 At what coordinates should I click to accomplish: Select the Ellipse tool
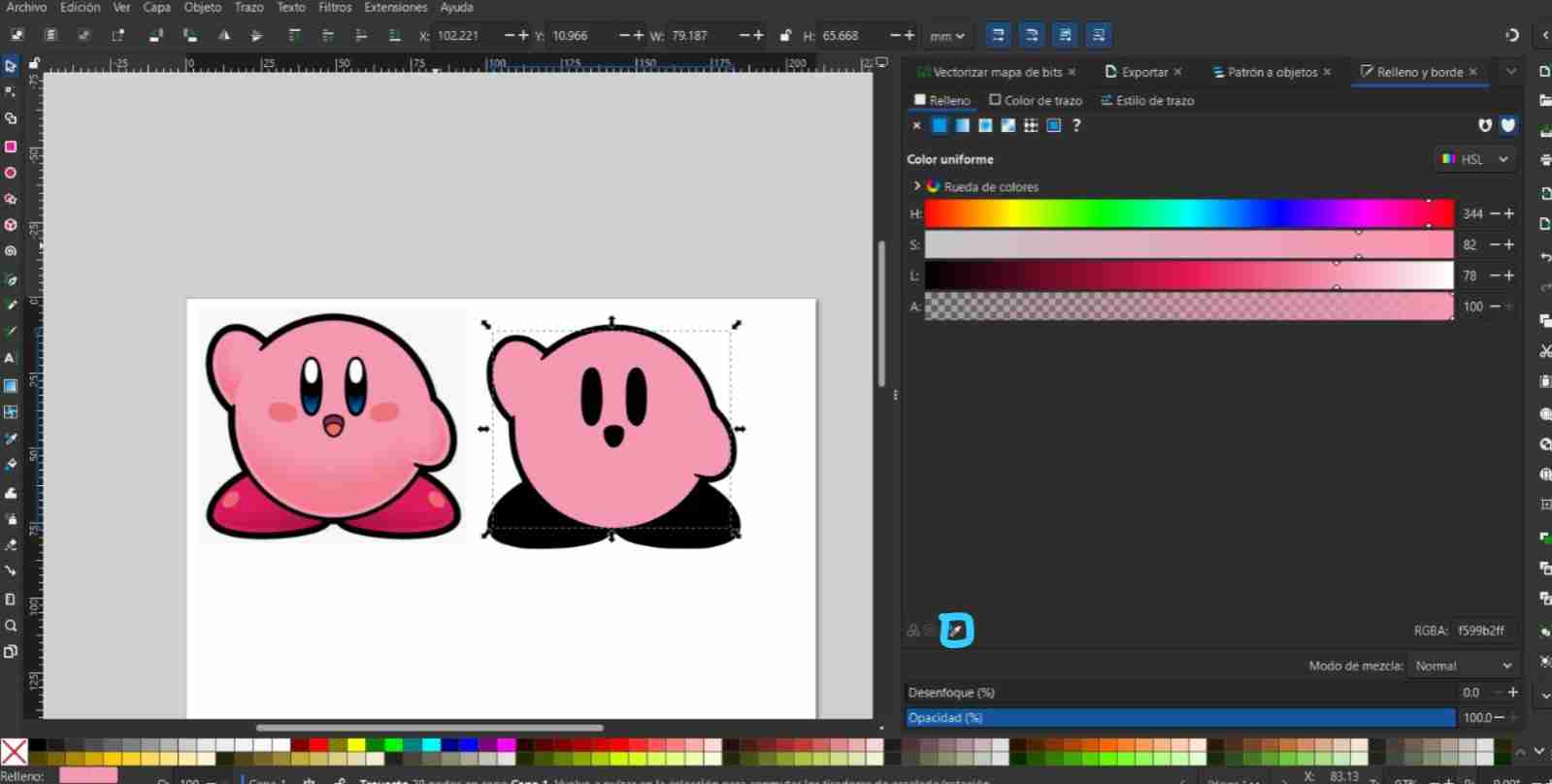(x=11, y=173)
